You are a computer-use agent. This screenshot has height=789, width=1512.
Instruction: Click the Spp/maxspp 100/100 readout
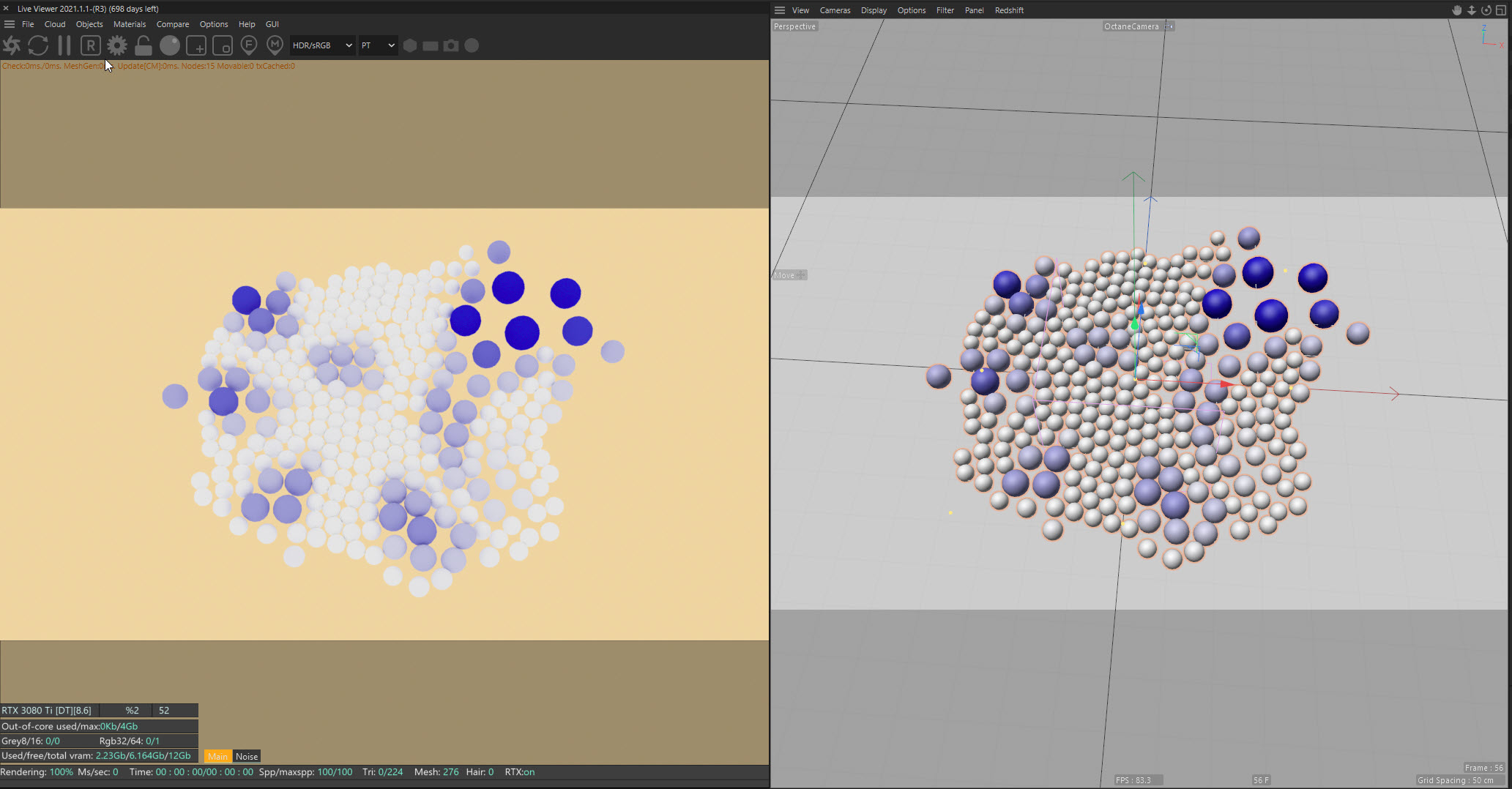tap(305, 771)
